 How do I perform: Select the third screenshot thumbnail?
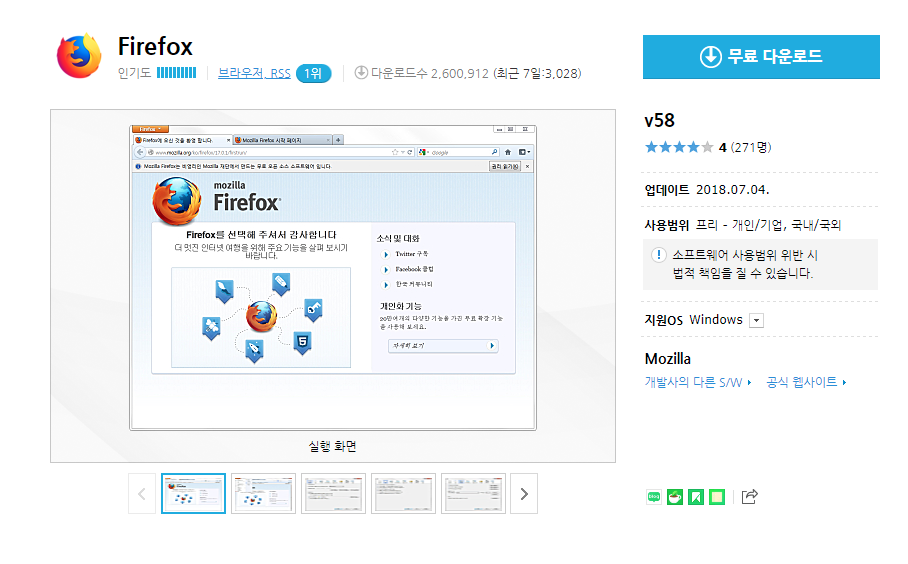point(334,493)
